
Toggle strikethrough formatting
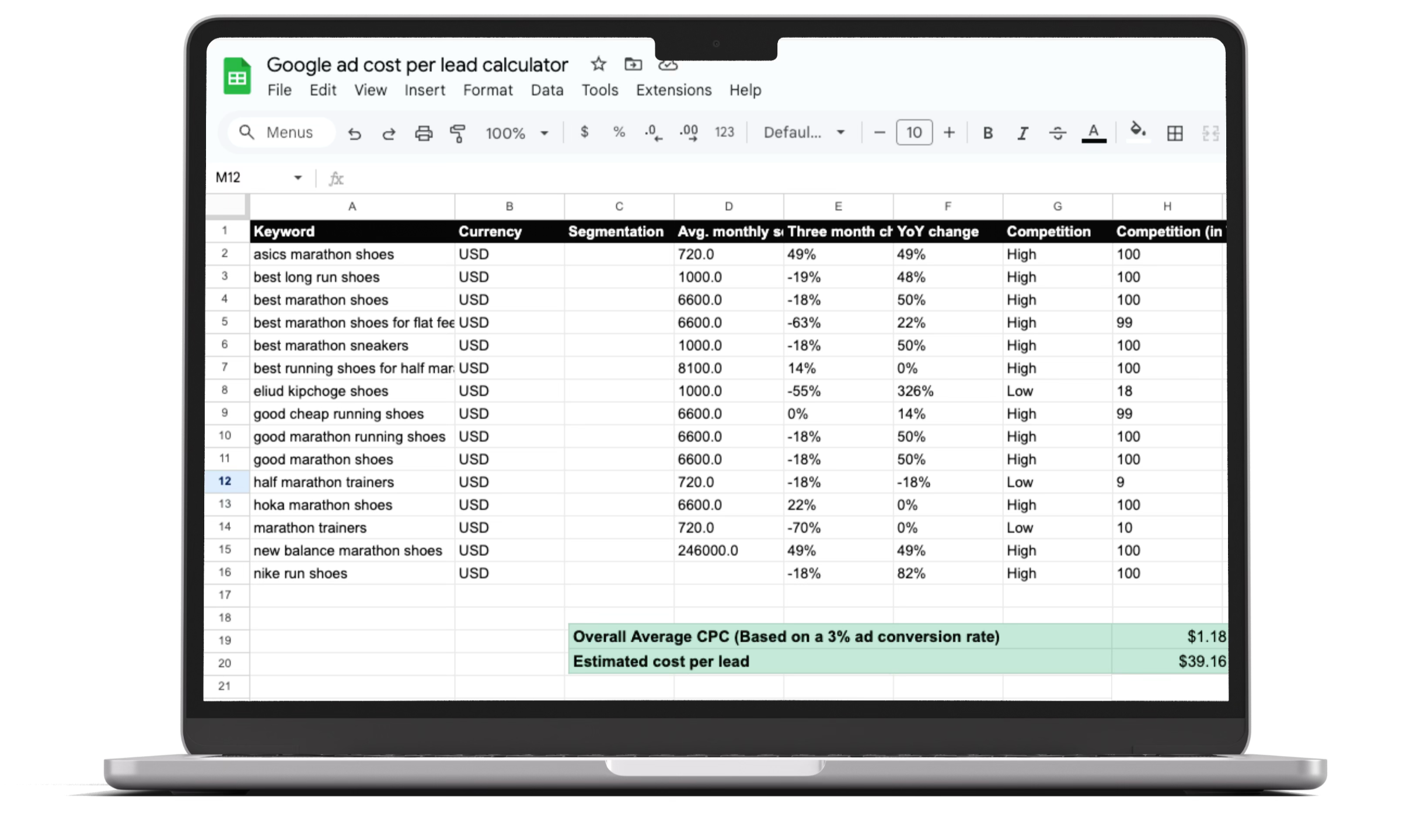1058,133
